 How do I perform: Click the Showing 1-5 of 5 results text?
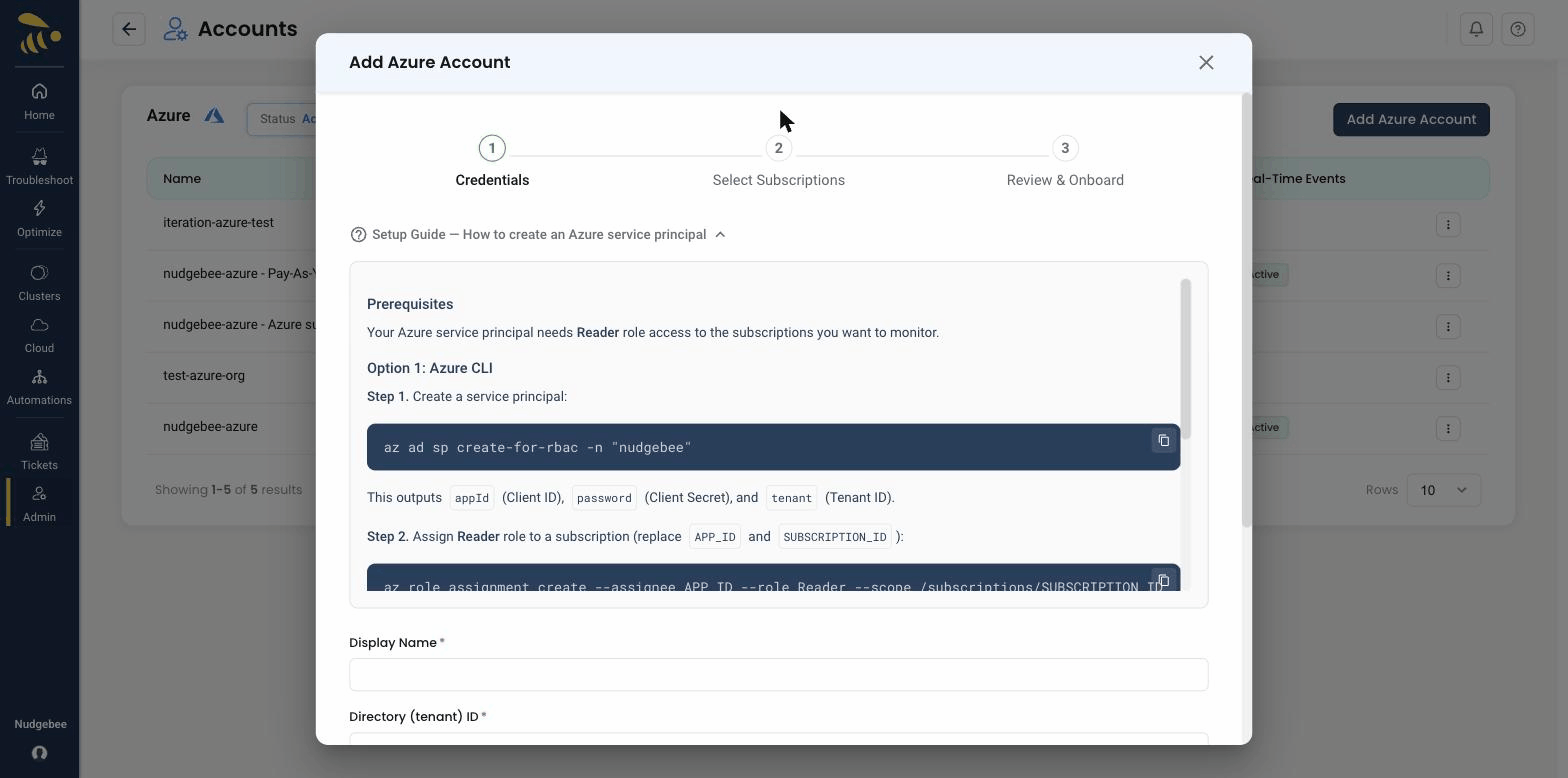click(x=228, y=490)
